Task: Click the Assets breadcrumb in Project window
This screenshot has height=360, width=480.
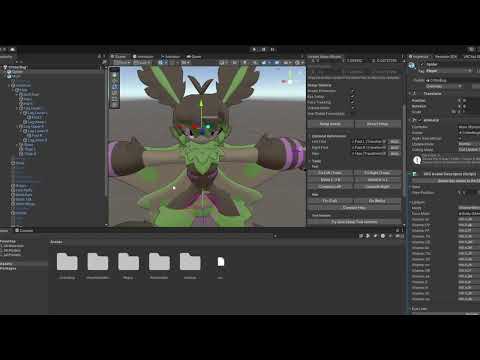Action: (56, 242)
